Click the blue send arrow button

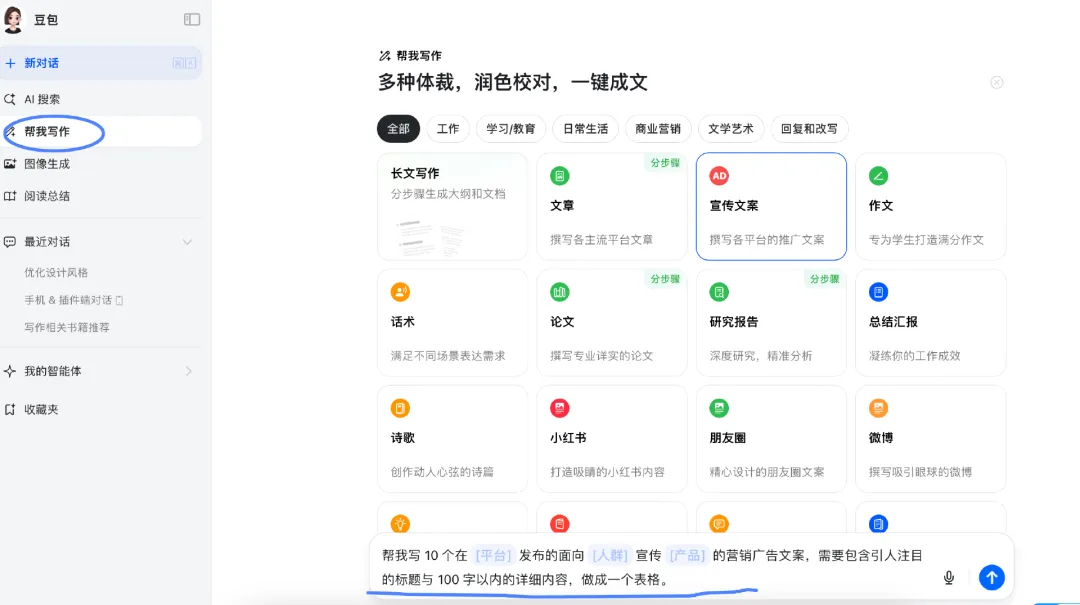click(991, 577)
